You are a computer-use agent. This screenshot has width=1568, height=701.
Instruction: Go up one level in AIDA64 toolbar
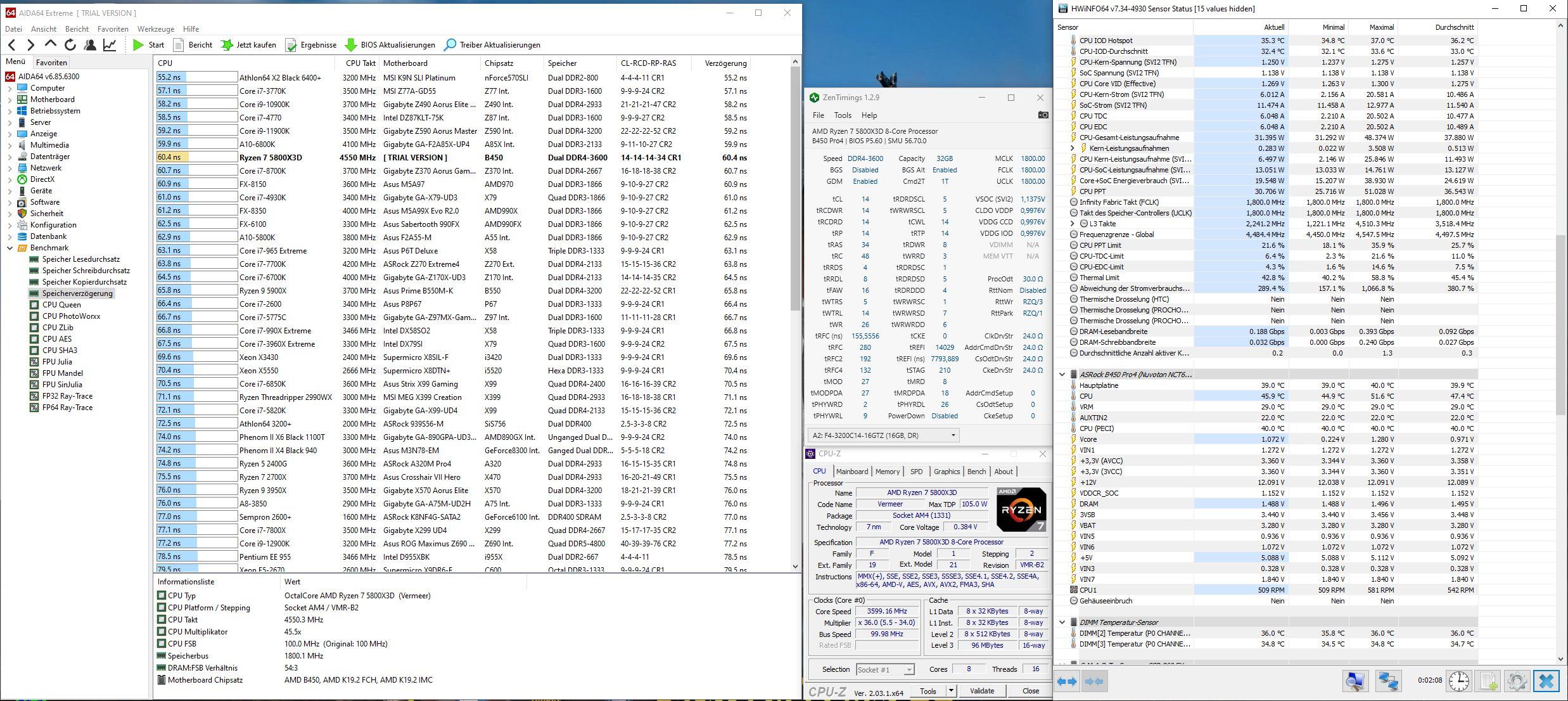point(51,44)
